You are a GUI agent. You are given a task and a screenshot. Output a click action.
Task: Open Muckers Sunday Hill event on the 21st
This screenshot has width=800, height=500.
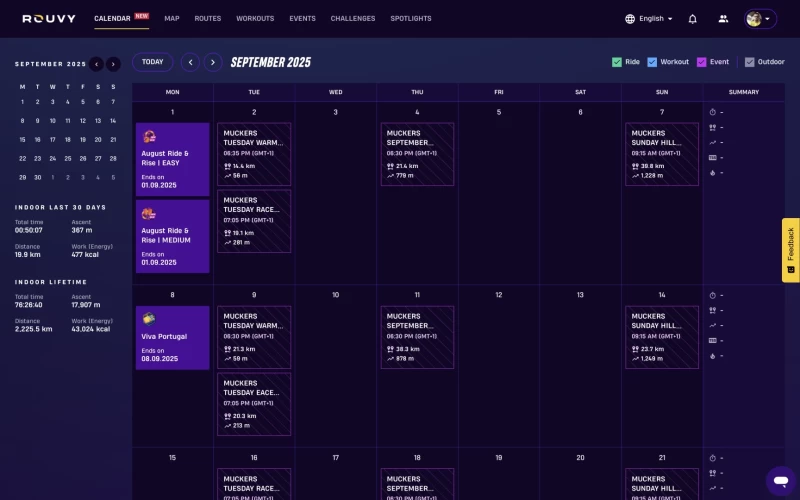[x=662, y=484]
